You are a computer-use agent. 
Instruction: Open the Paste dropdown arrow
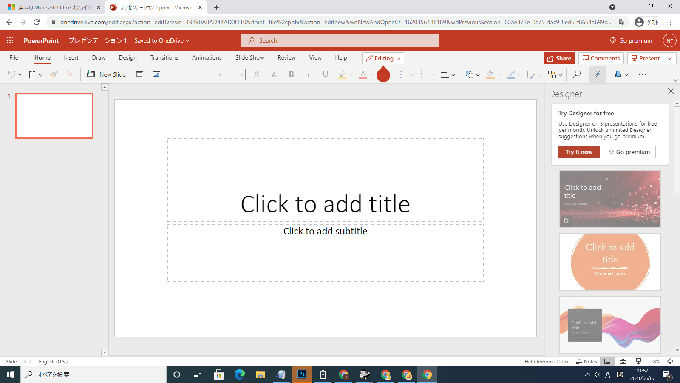pyautogui.click(x=40, y=75)
